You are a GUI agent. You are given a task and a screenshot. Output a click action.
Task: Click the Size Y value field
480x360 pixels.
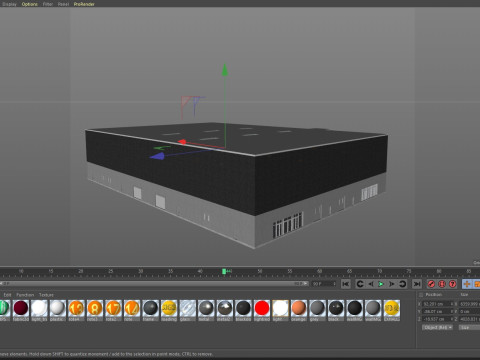tap(470, 311)
